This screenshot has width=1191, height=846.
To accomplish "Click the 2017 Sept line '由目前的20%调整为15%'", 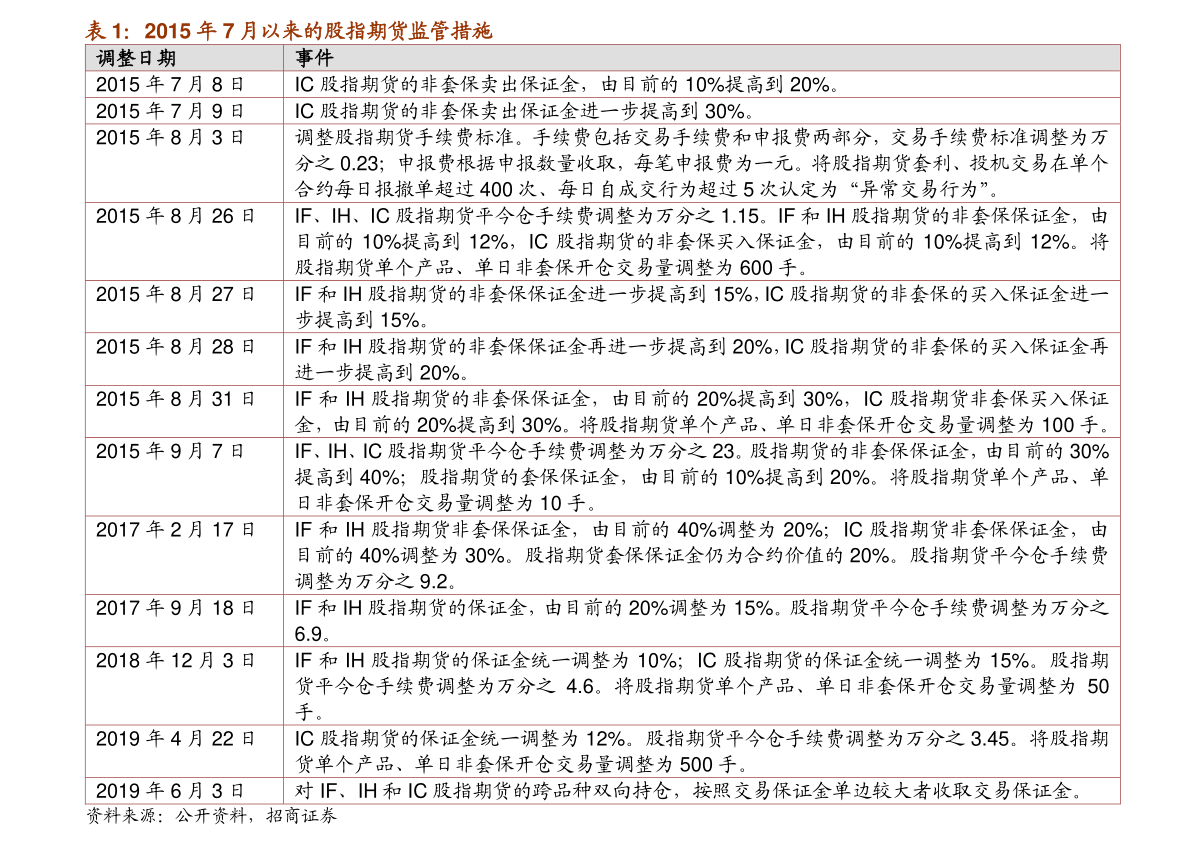I will (701, 608).
